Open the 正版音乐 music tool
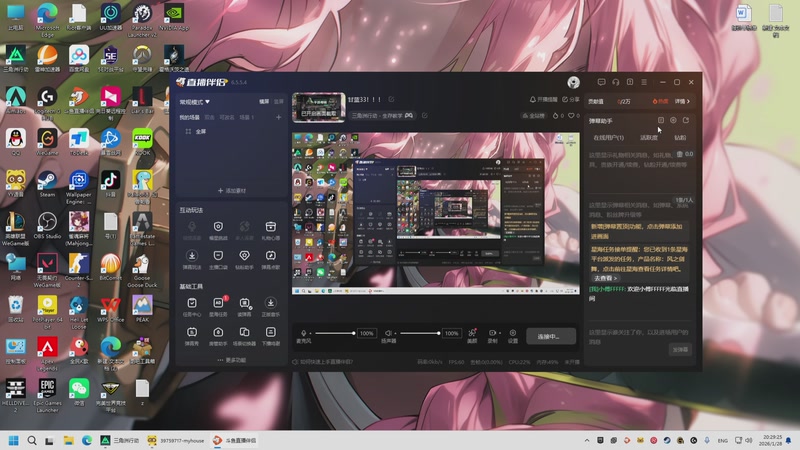The width and height of the screenshot is (800, 450). click(271, 307)
